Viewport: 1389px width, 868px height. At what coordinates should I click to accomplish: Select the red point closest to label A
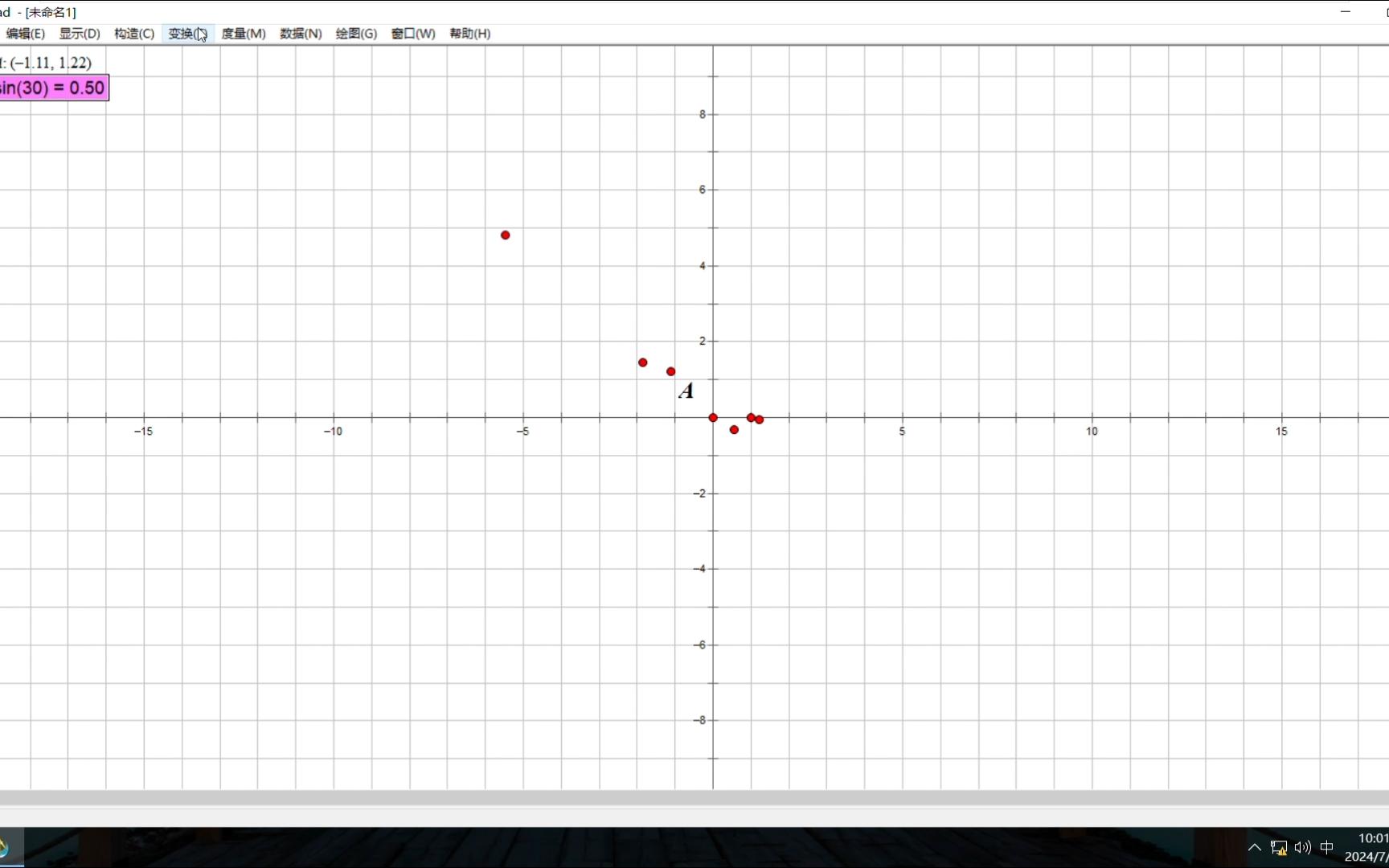671,371
